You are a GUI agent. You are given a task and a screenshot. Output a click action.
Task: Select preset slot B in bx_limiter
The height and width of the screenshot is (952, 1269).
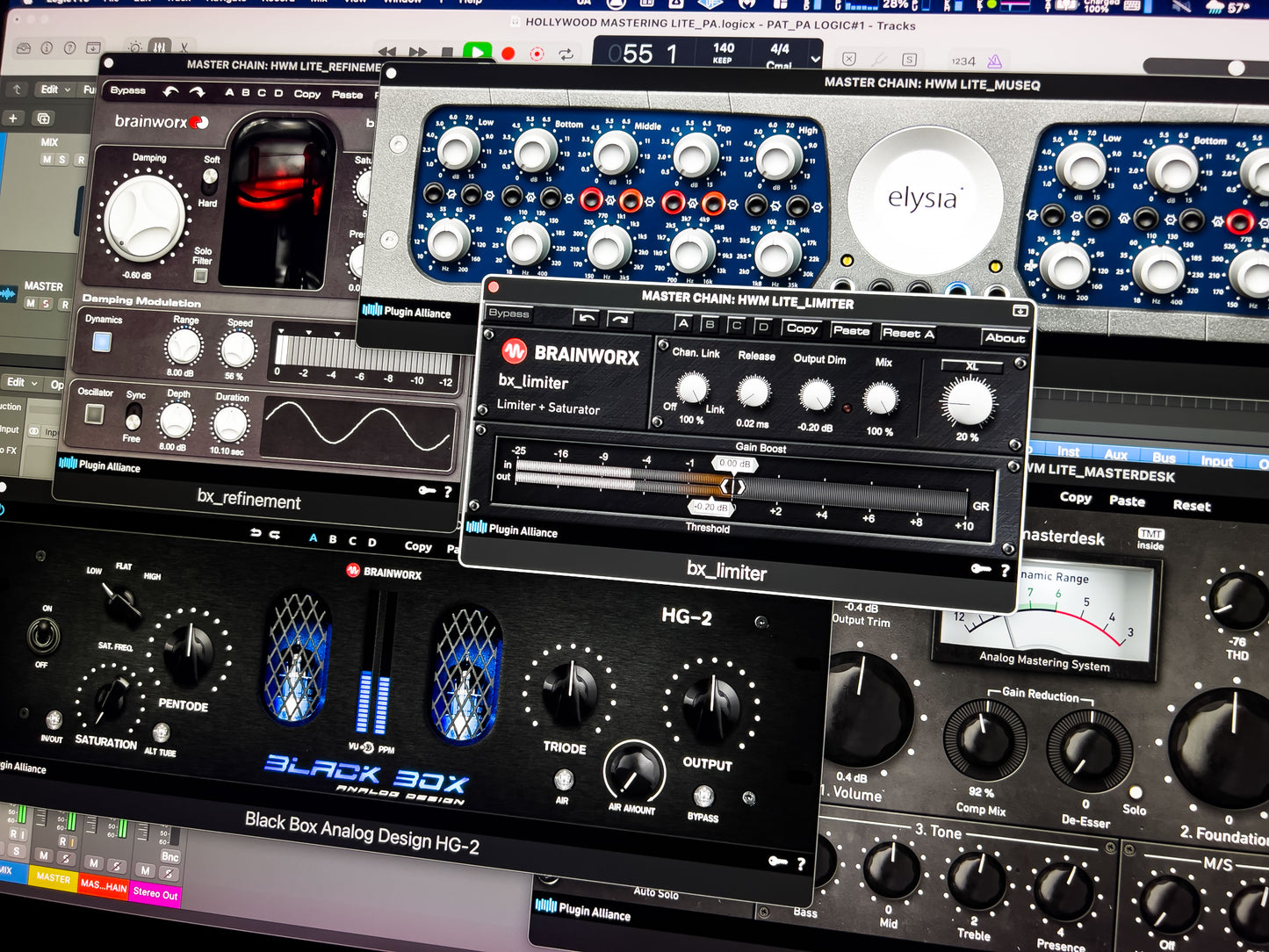(x=710, y=324)
